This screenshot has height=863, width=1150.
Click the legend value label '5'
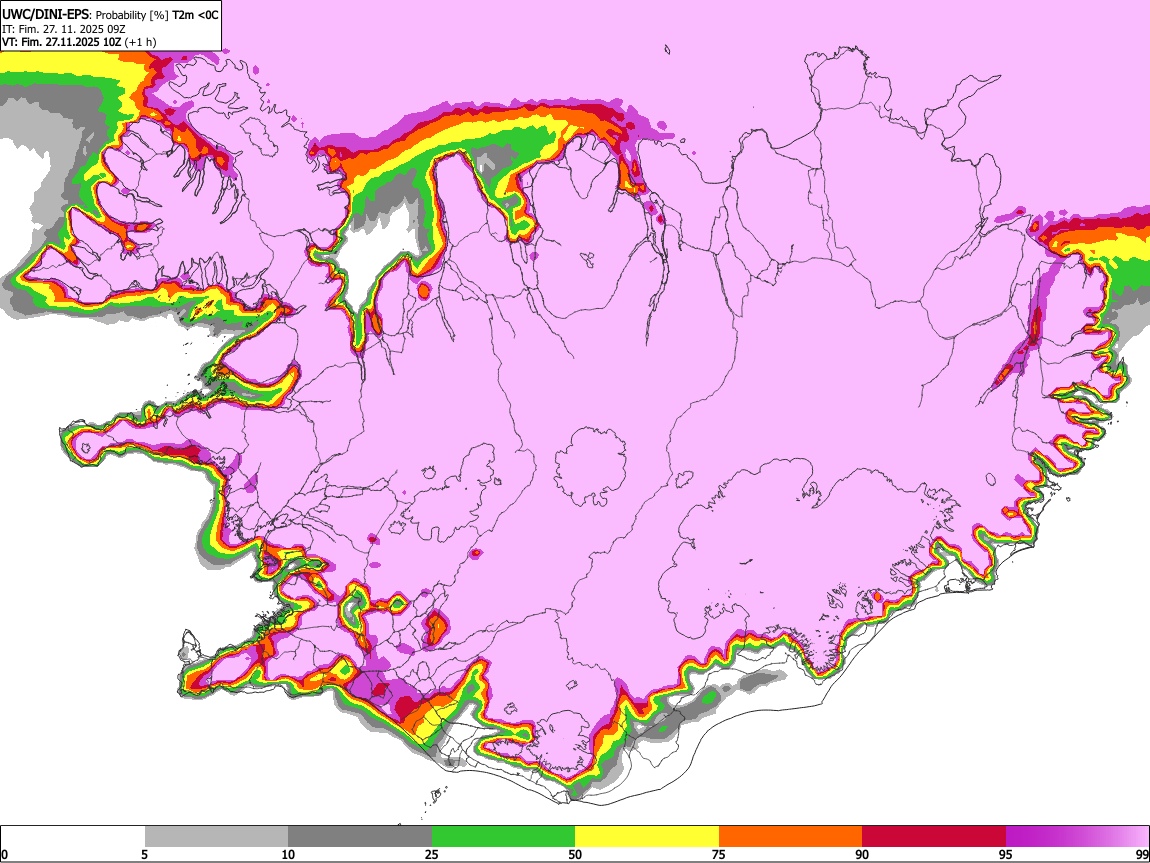(144, 854)
